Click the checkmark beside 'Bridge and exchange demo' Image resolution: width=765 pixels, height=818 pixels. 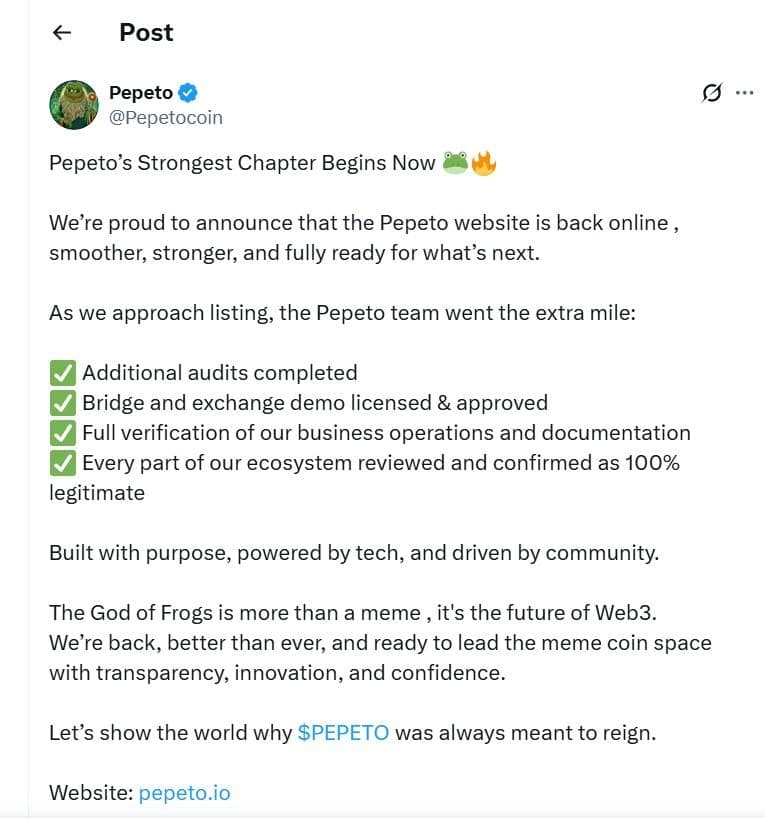pyautogui.click(x=62, y=402)
